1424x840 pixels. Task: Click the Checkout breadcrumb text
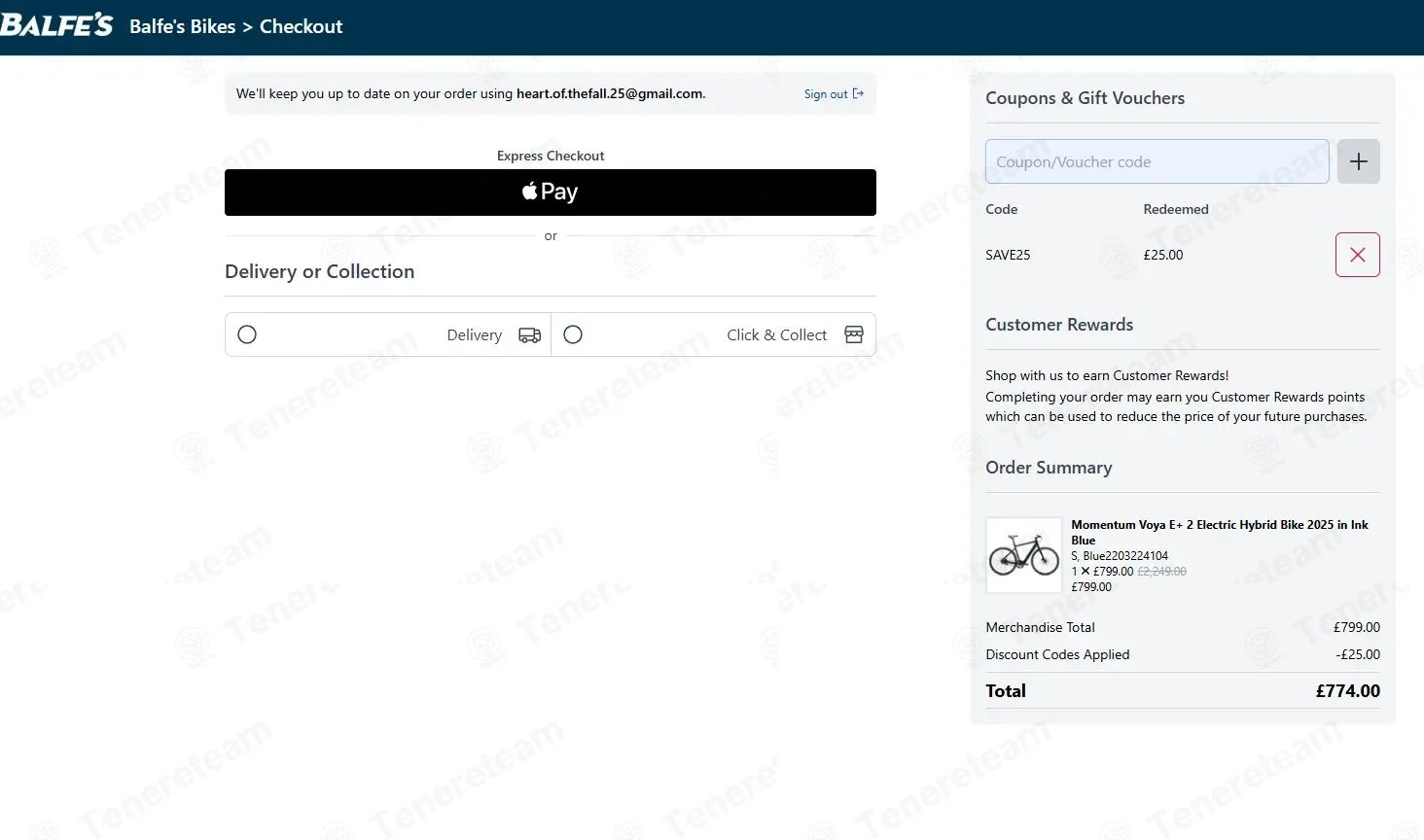pos(301,27)
